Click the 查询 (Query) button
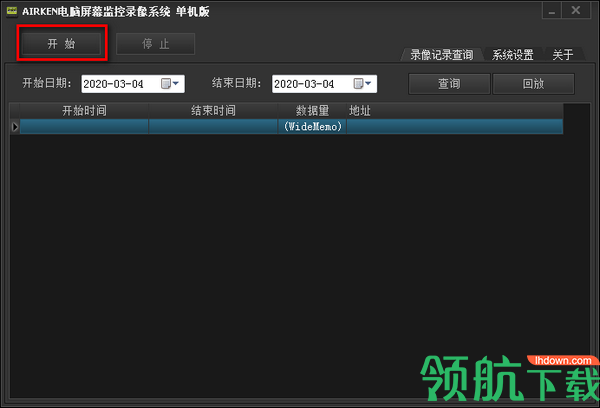This screenshot has height=408, width=600. (449, 84)
